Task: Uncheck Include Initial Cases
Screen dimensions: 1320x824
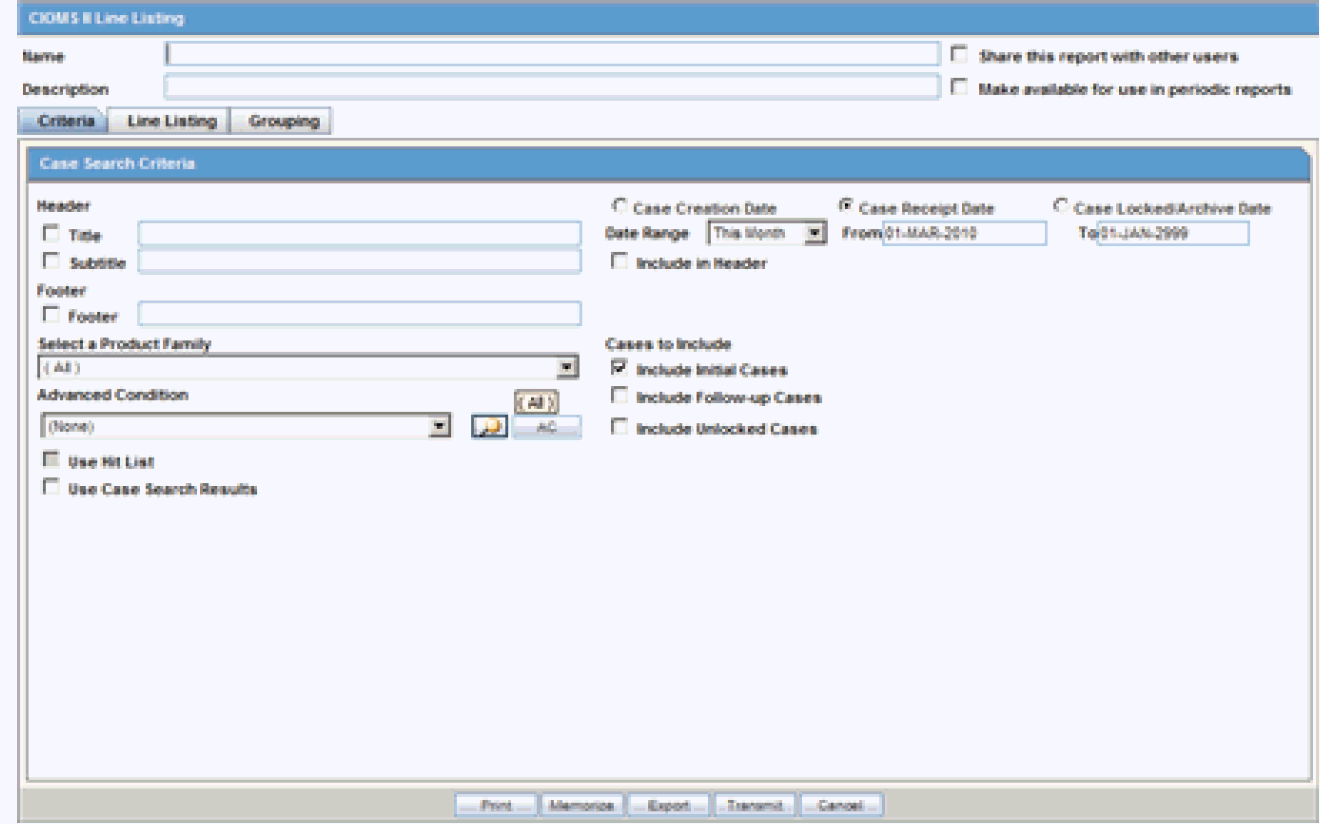Action: pyautogui.click(x=620, y=369)
